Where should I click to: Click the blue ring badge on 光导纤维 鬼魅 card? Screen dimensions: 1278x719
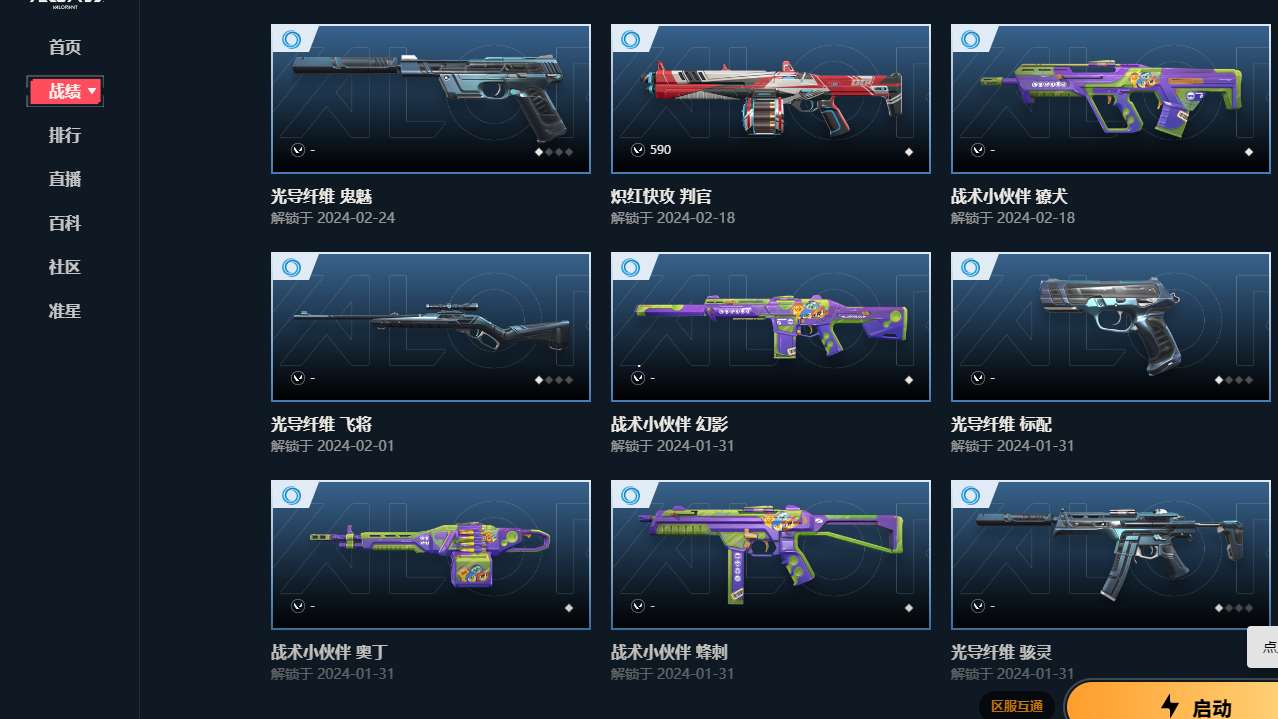pyautogui.click(x=291, y=40)
